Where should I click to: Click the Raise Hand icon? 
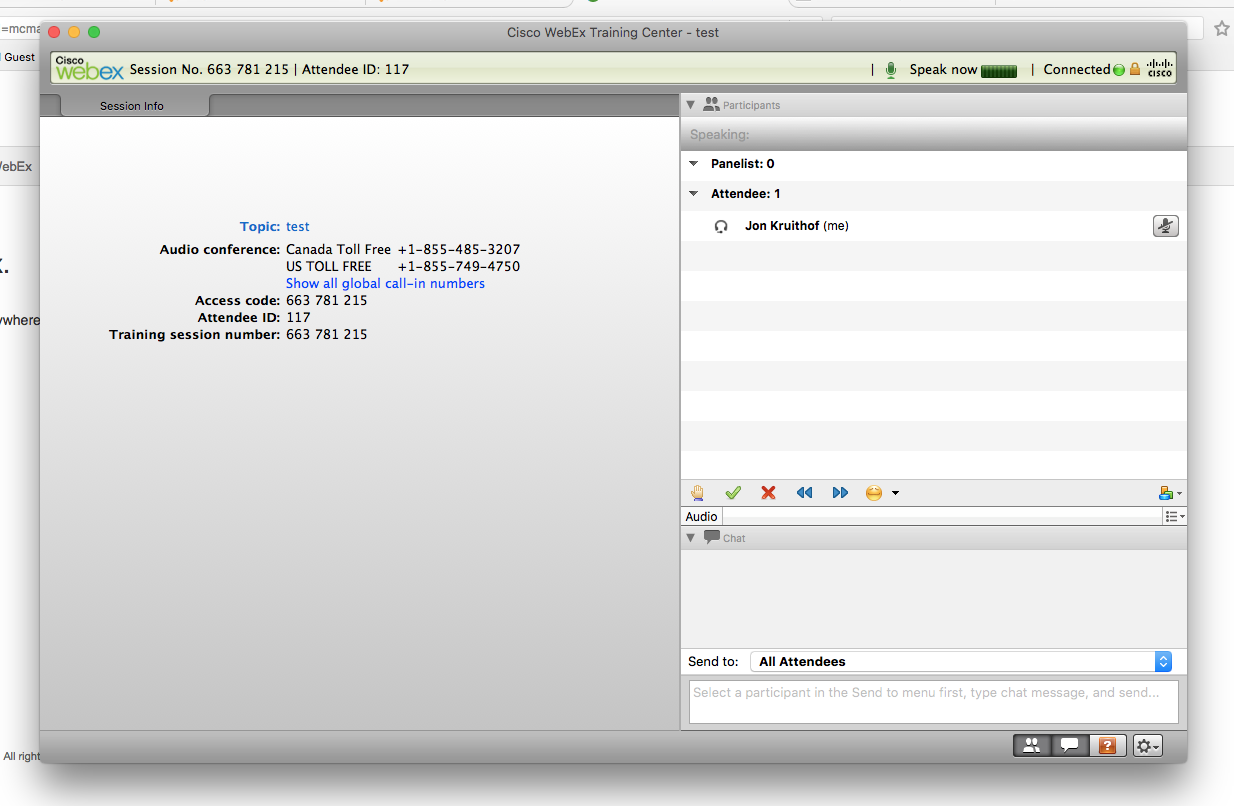pos(698,493)
